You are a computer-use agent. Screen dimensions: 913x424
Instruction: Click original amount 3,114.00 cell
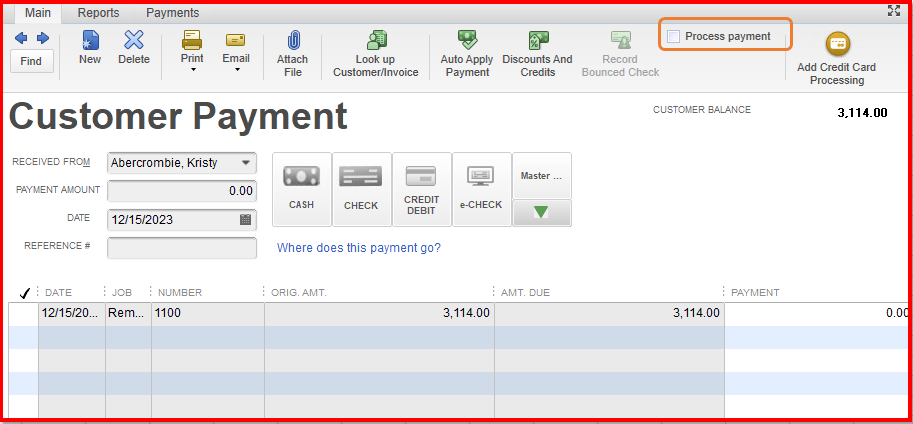(379, 313)
